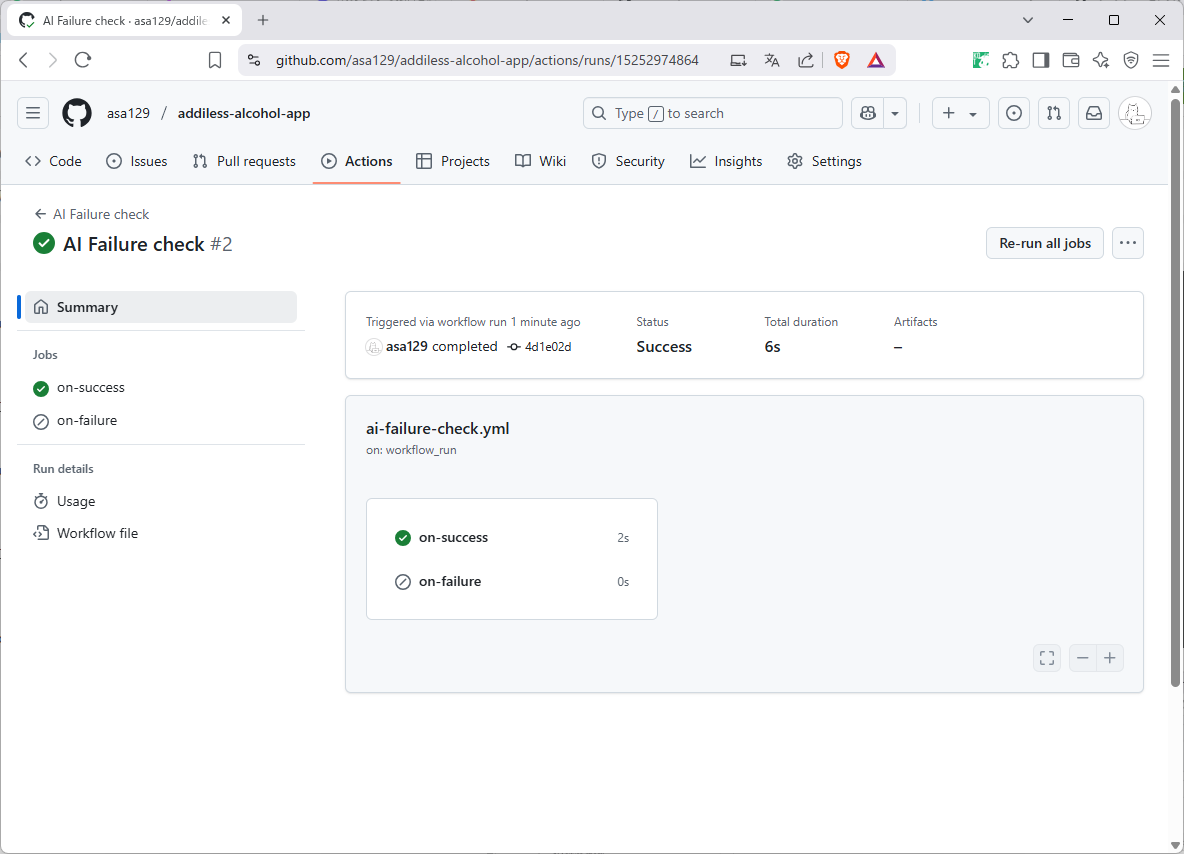This screenshot has width=1184, height=854.
Task: Go back to AI Failure check workflow
Action: (91, 214)
